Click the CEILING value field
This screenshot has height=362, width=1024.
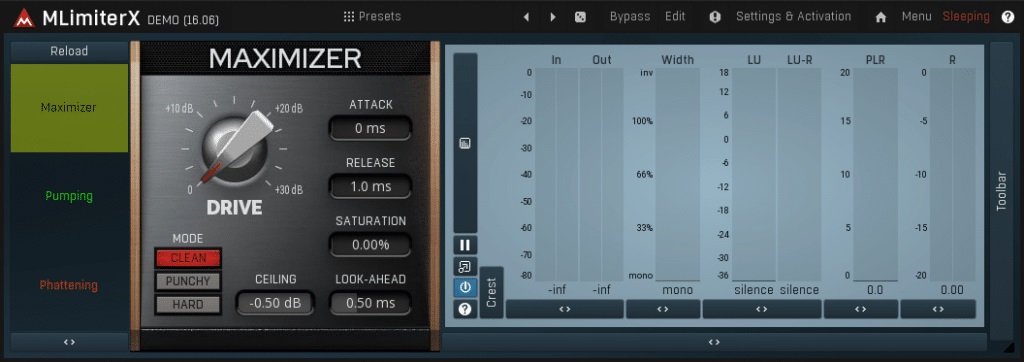275,303
